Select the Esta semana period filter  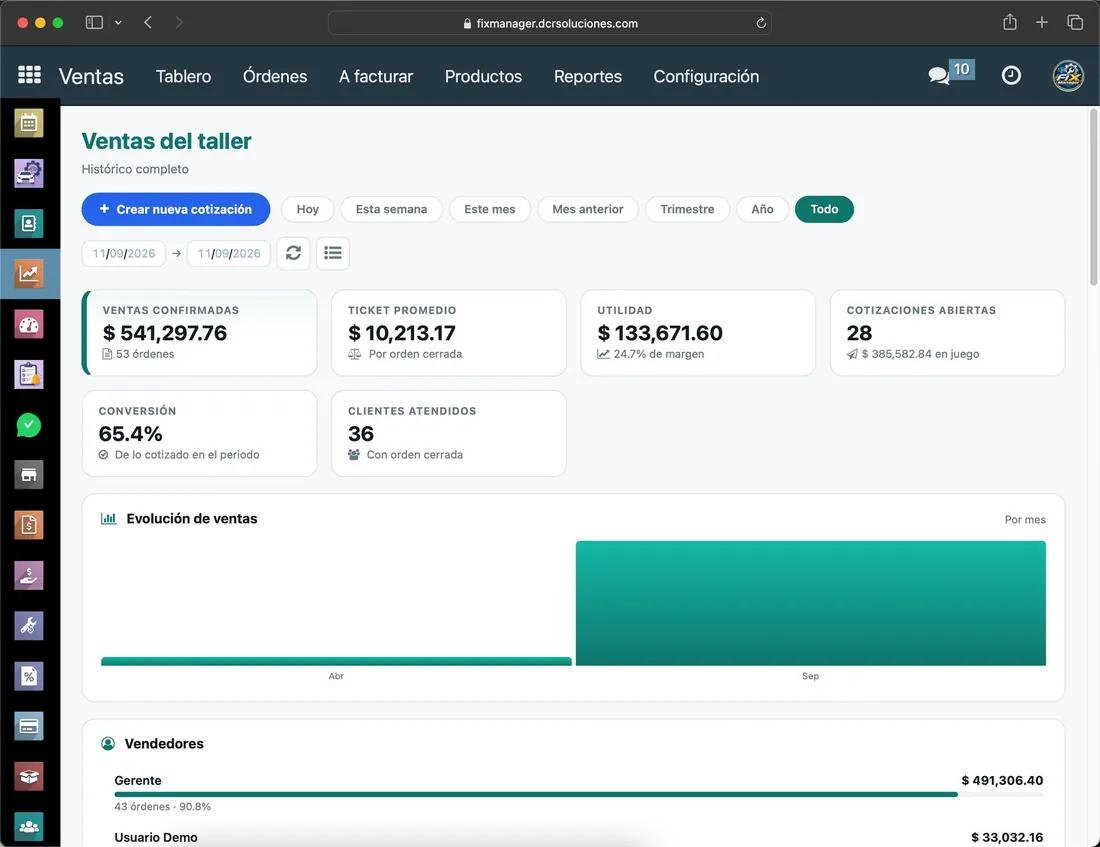click(391, 209)
